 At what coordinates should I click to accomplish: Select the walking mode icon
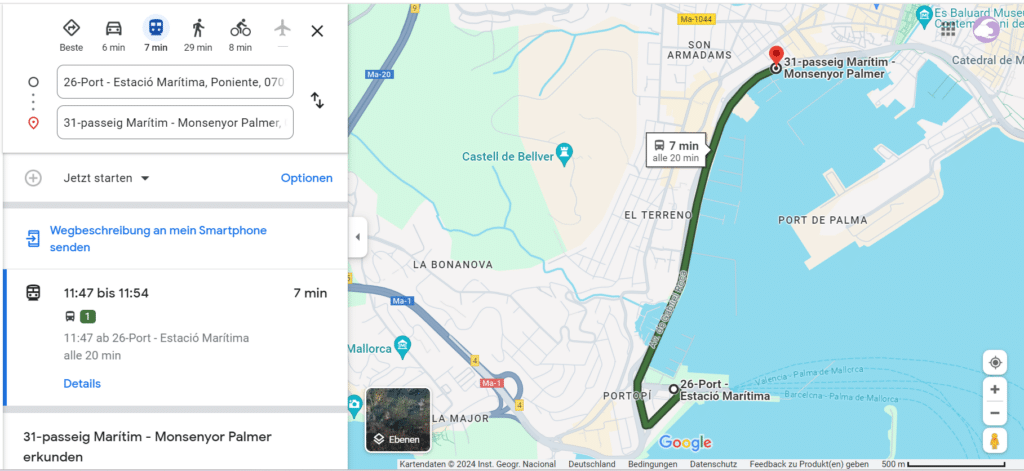(x=198, y=28)
